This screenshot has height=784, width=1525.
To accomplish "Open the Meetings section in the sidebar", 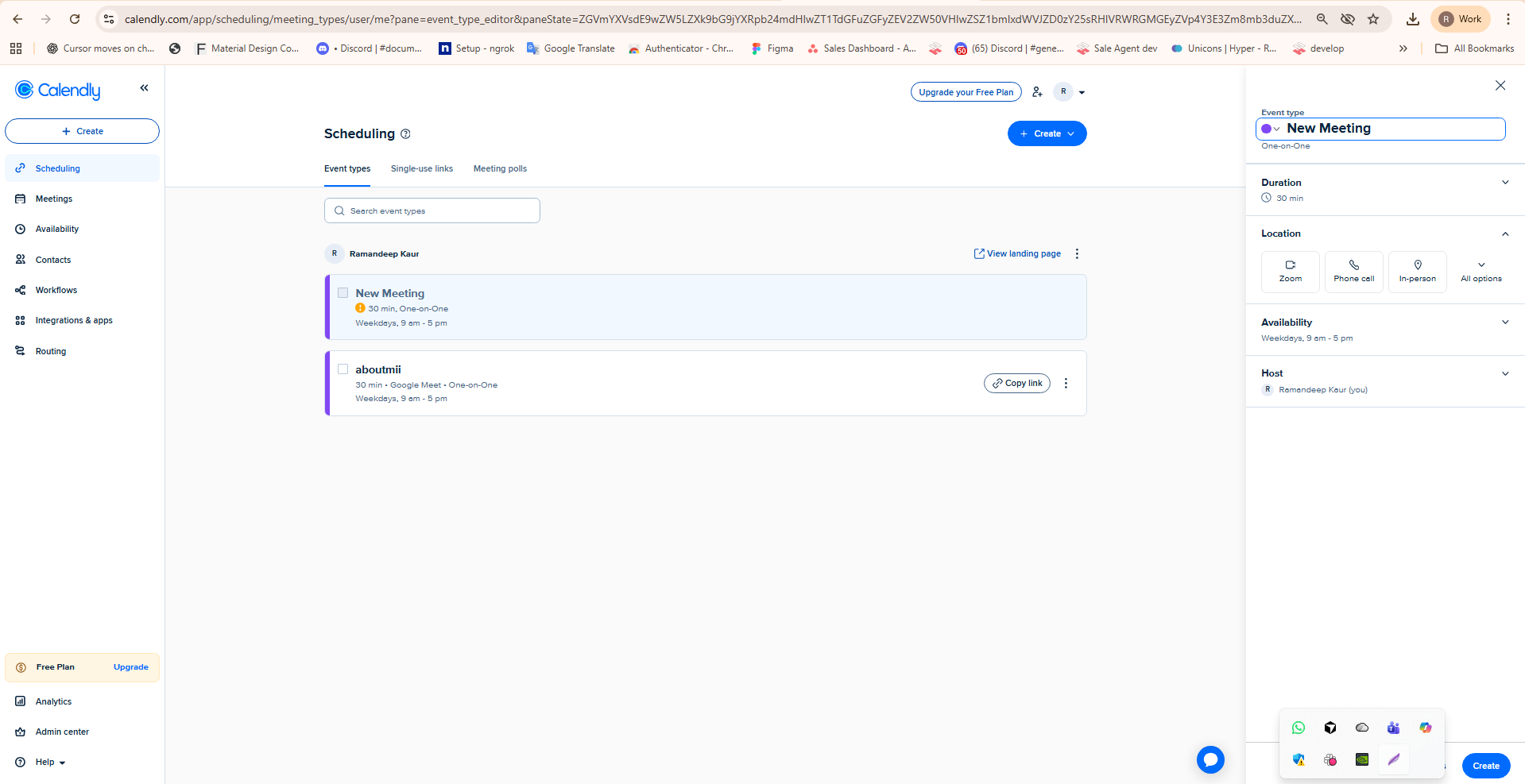I will [53, 199].
